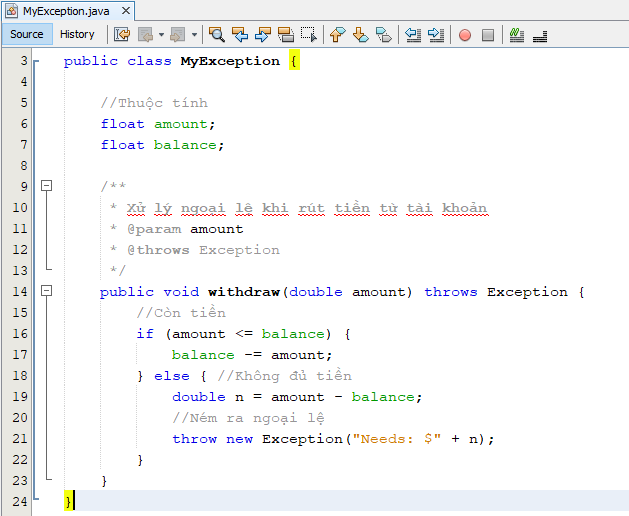Shift Line Left icon
Image resolution: width=629 pixels, height=516 pixels.
(x=413, y=35)
